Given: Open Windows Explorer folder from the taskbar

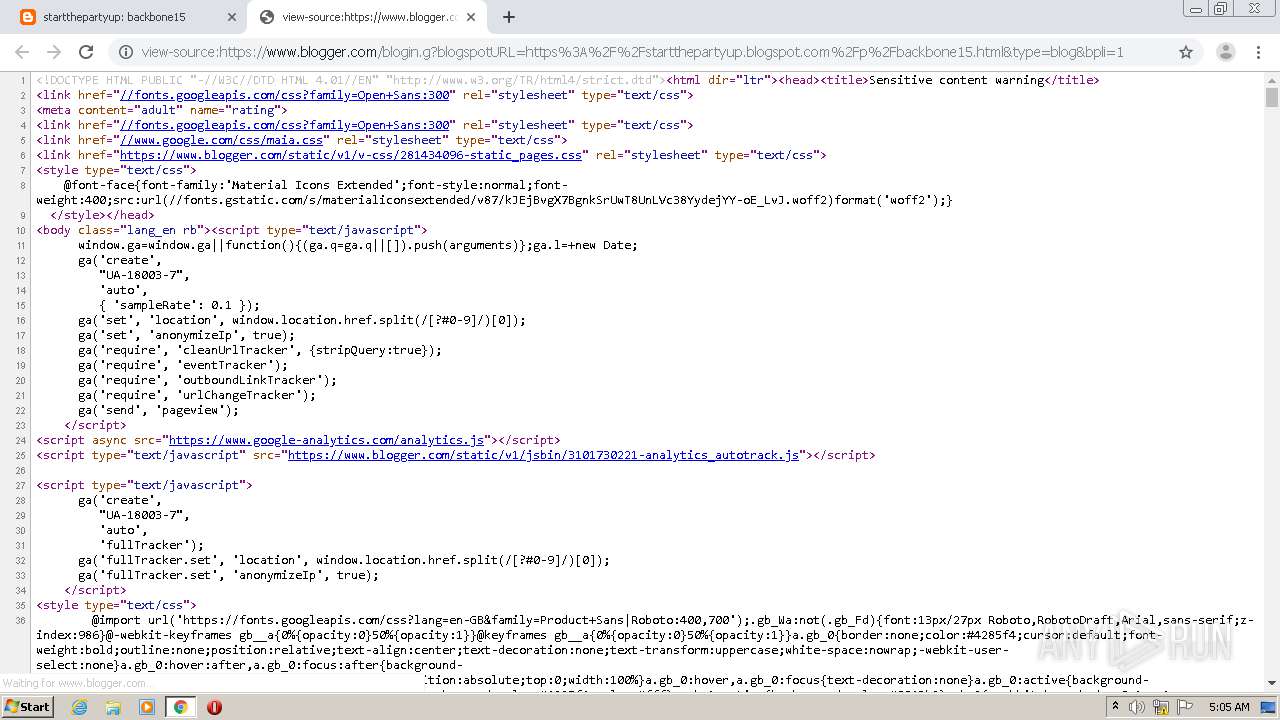Looking at the screenshot, I should point(113,706).
